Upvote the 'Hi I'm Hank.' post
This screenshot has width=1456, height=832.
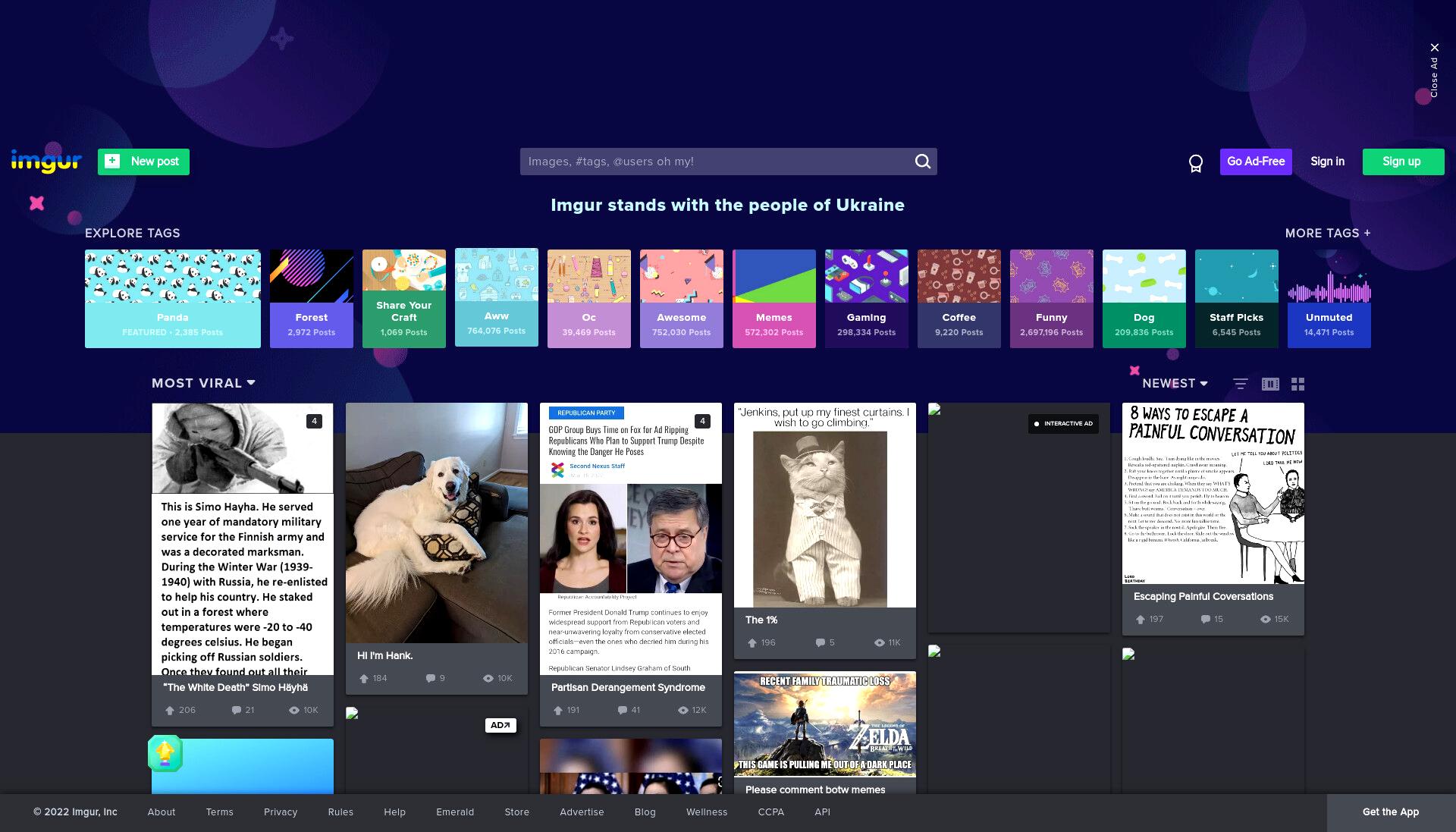364,678
